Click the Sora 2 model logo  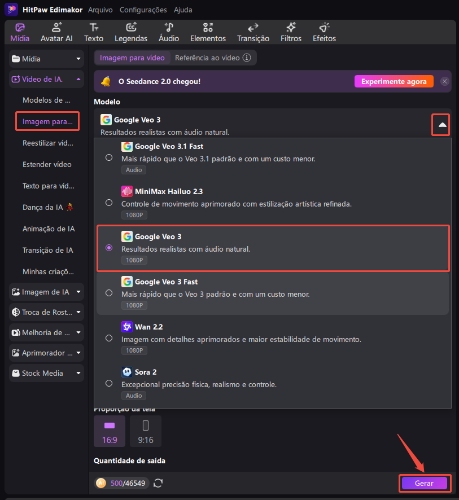click(127, 372)
